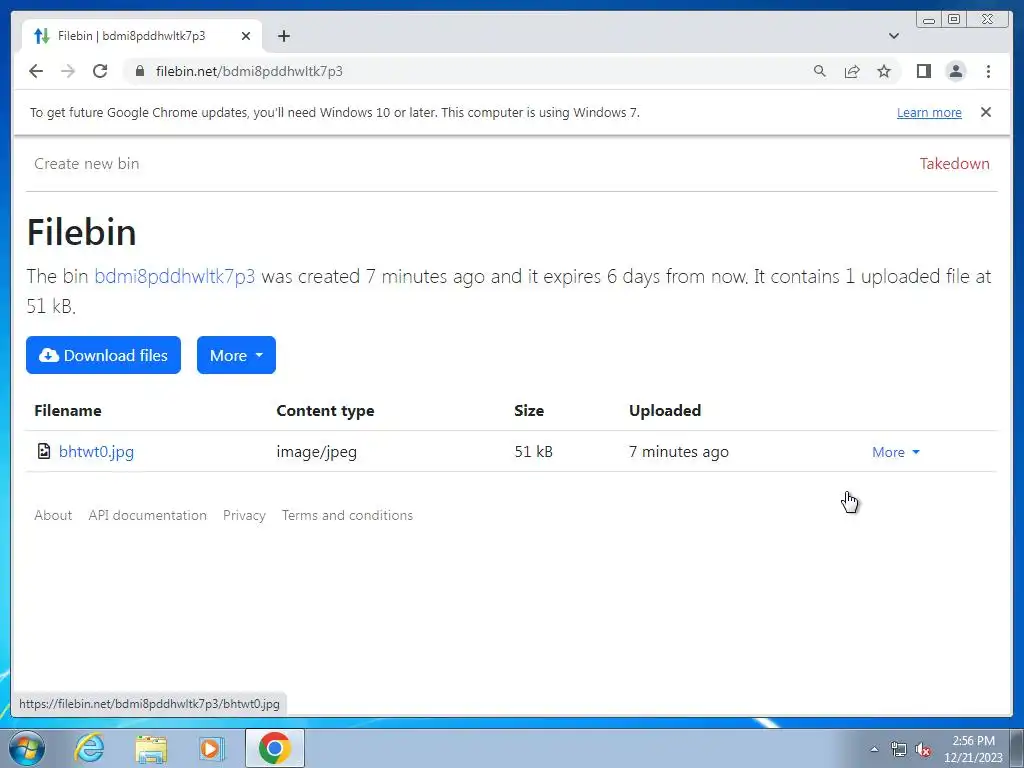Open the About footer link
This screenshot has height=768, width=1024.
[x=53, y=515]
